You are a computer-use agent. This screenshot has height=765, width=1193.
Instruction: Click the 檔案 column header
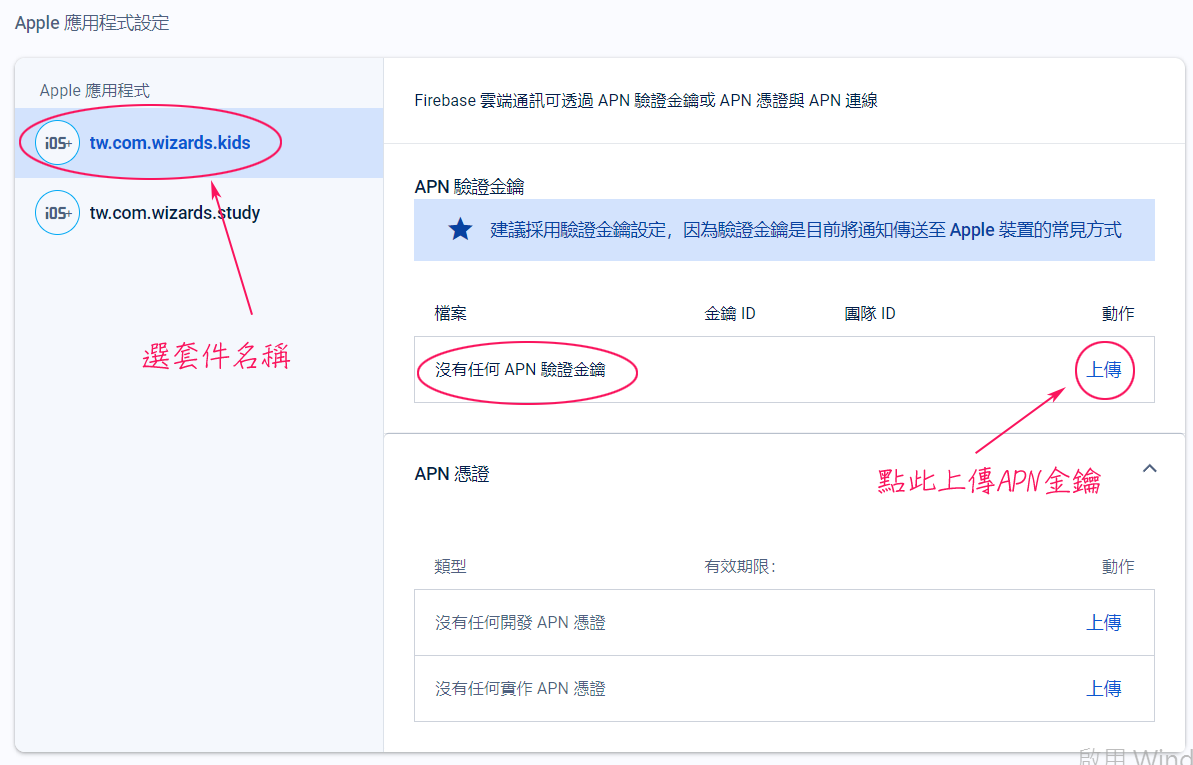tap(450, 314)
